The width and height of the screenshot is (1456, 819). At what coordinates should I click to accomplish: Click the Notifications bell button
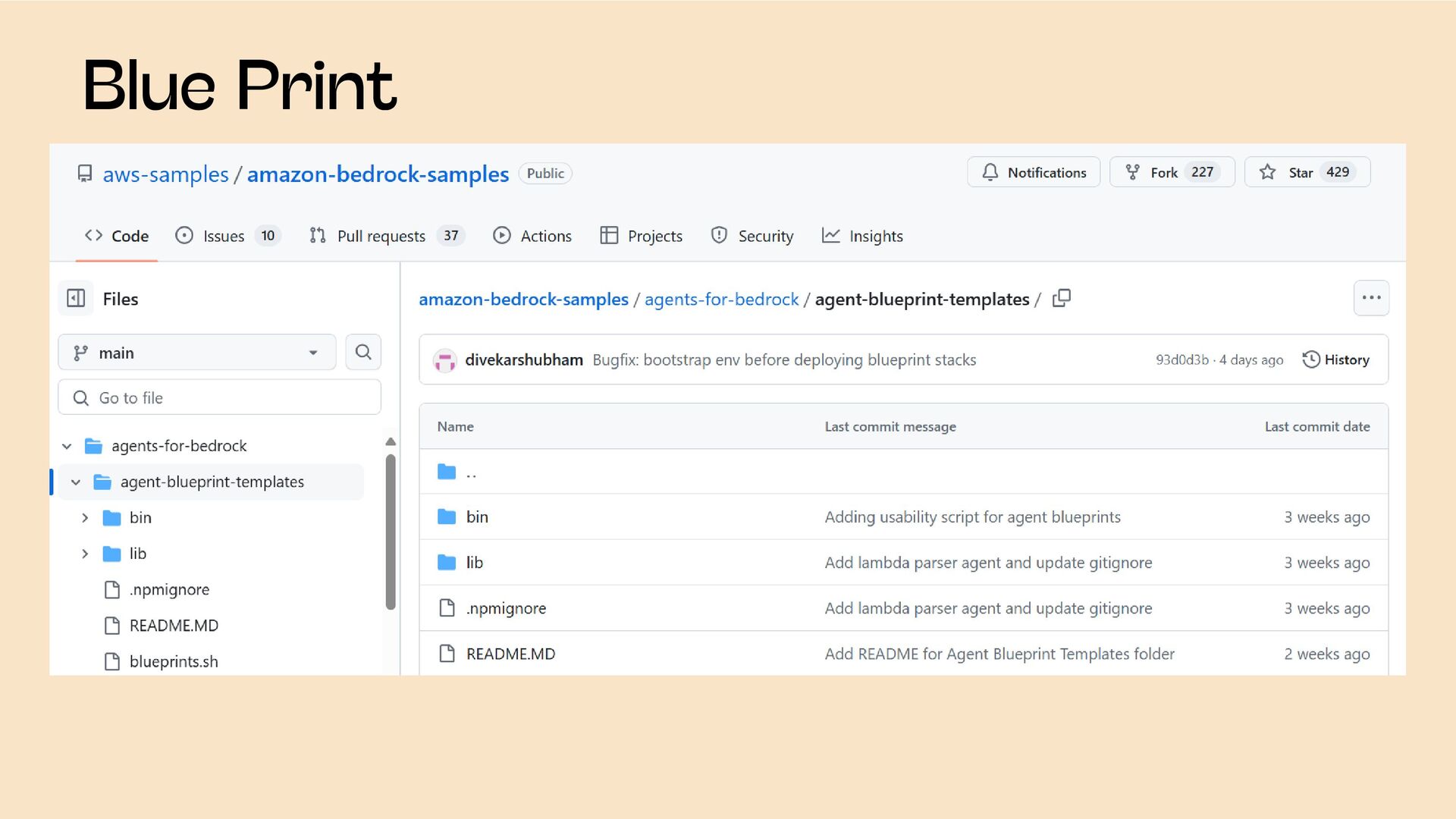point(1033,172)
